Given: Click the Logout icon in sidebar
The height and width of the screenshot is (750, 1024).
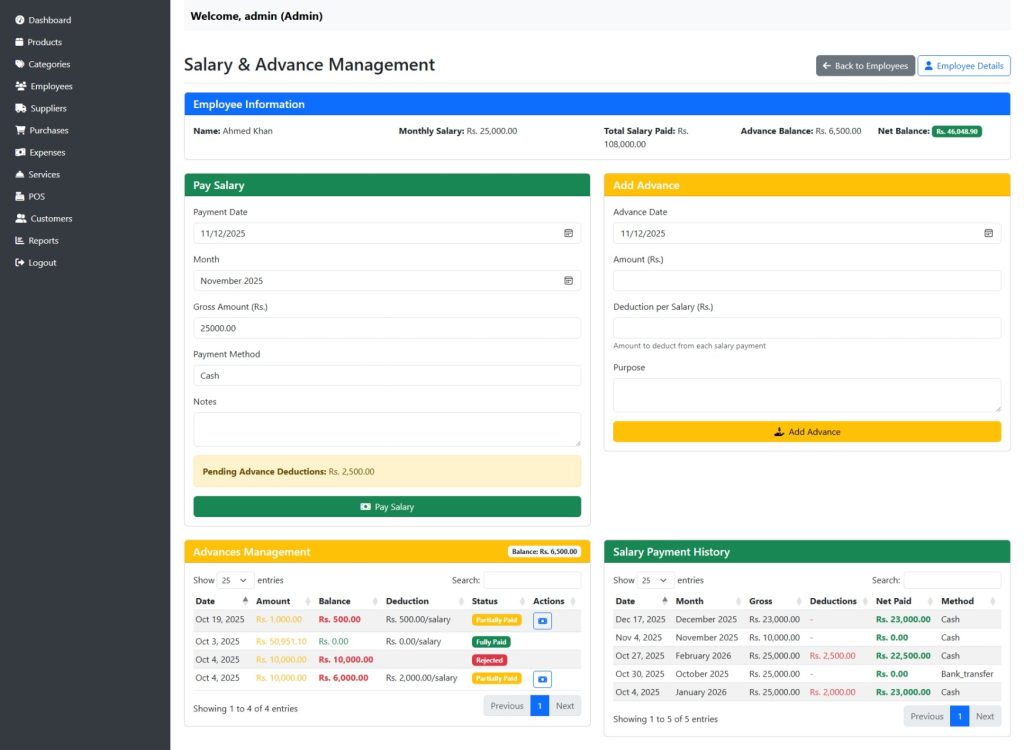Looking at the screenshot, I should 20,263.
